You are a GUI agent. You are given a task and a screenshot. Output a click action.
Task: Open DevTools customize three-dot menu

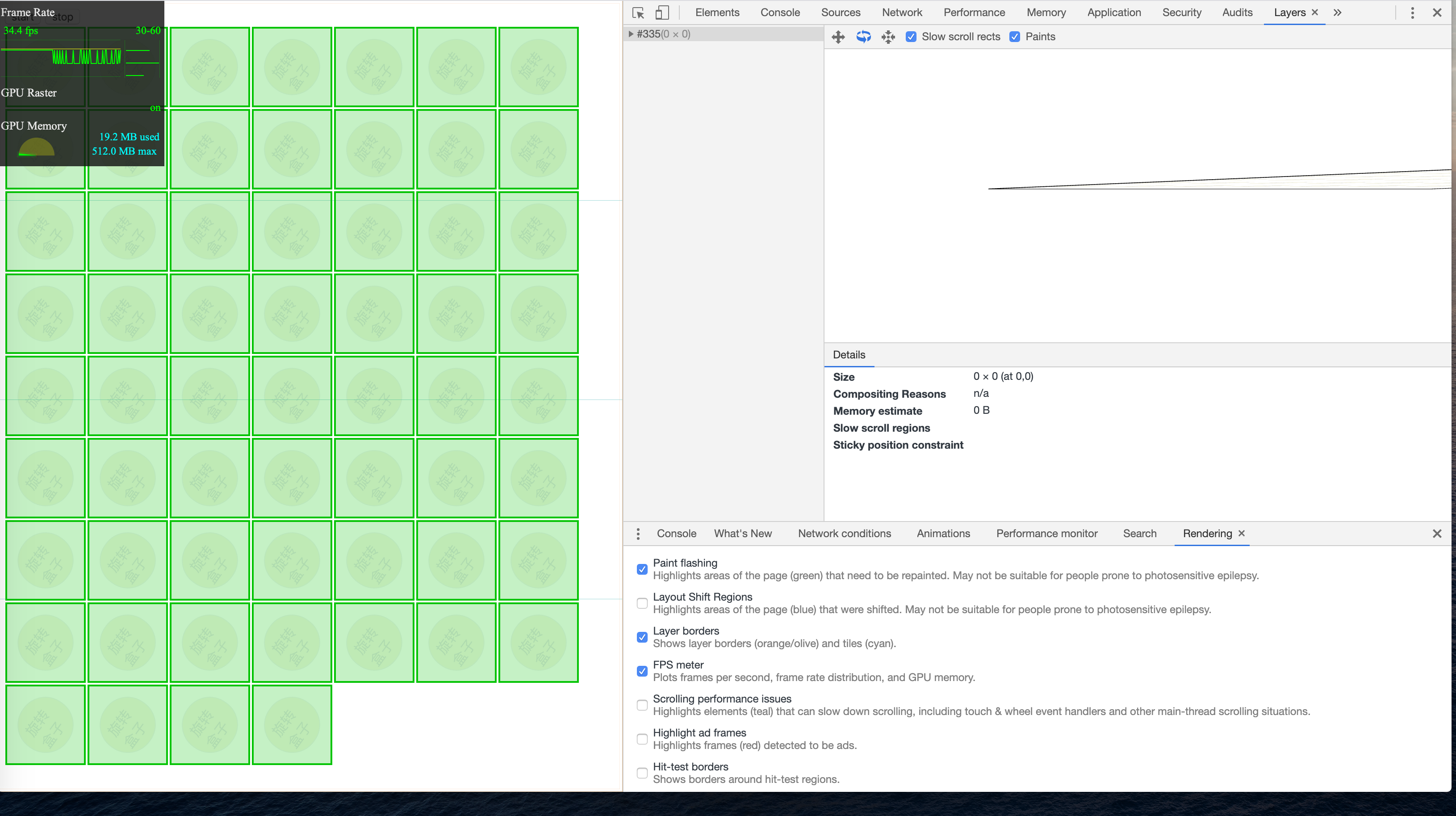pos(1412,13)
